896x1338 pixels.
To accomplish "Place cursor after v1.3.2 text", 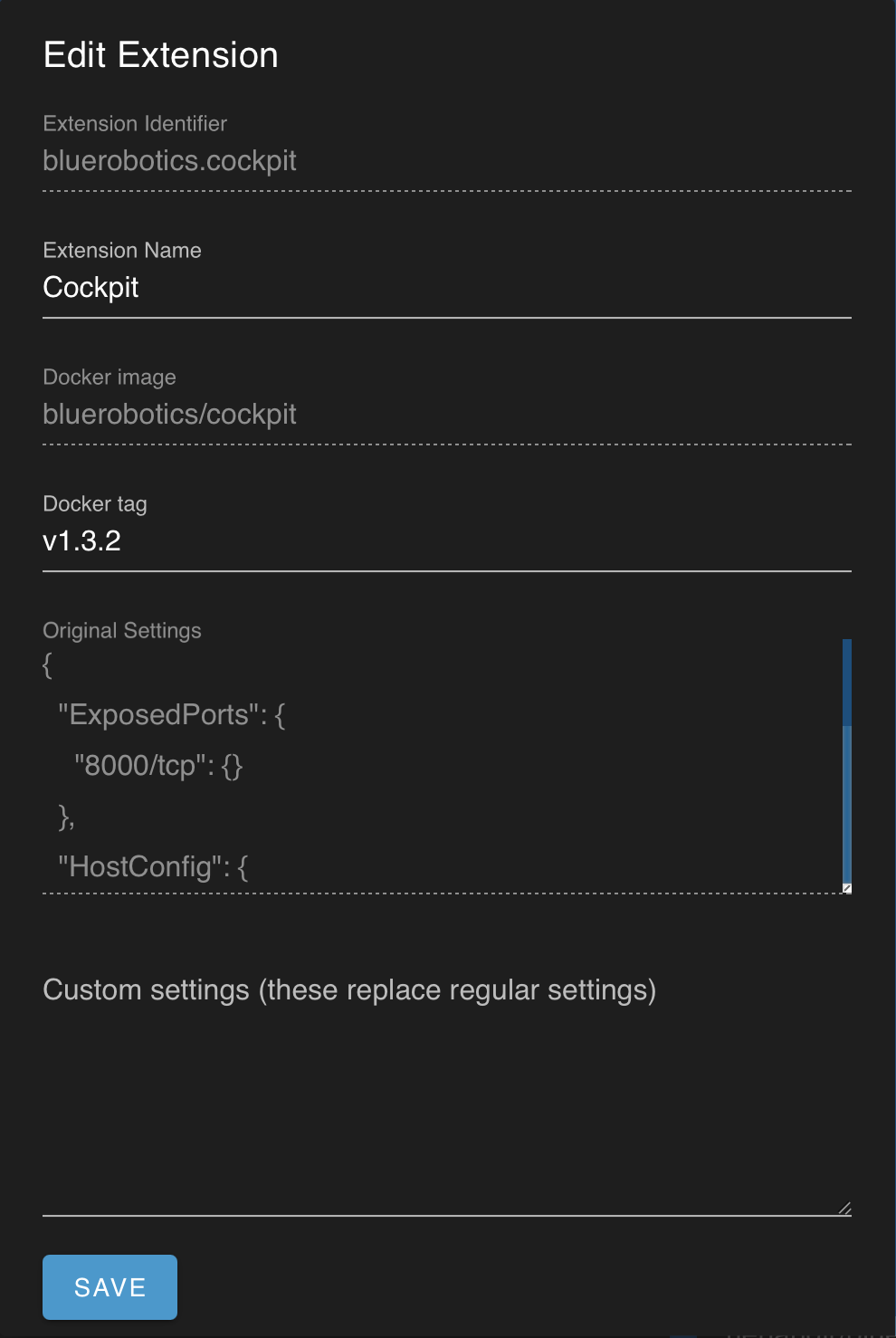I will (124, 541).
